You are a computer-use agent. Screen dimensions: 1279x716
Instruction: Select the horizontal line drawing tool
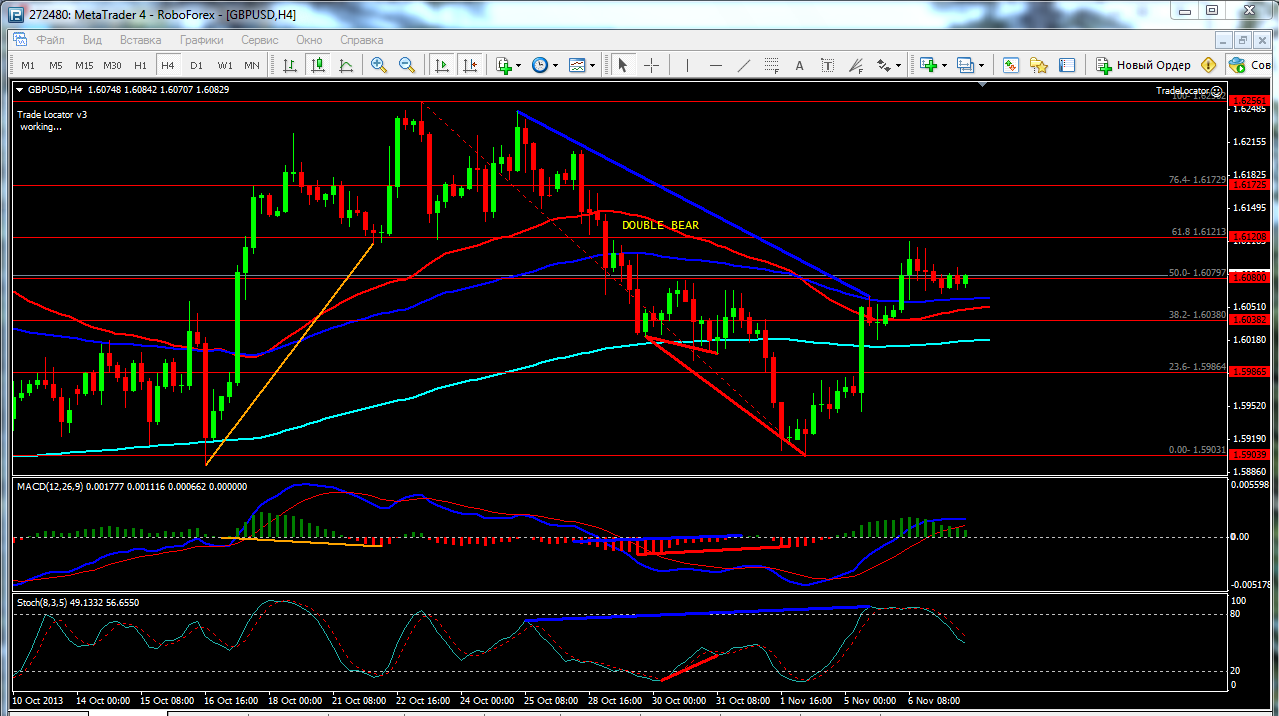(715, 65)
